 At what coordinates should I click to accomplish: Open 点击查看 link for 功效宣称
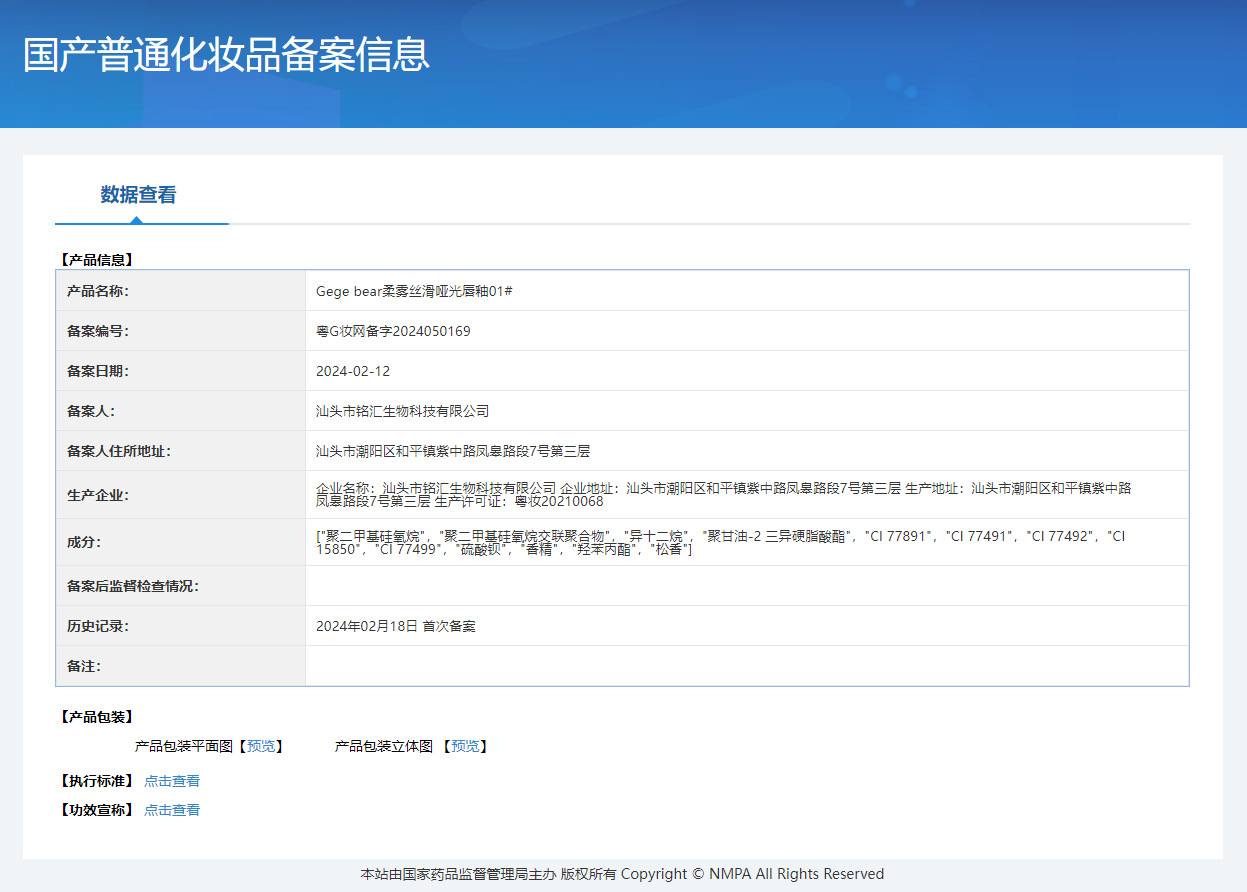(172, 810)
